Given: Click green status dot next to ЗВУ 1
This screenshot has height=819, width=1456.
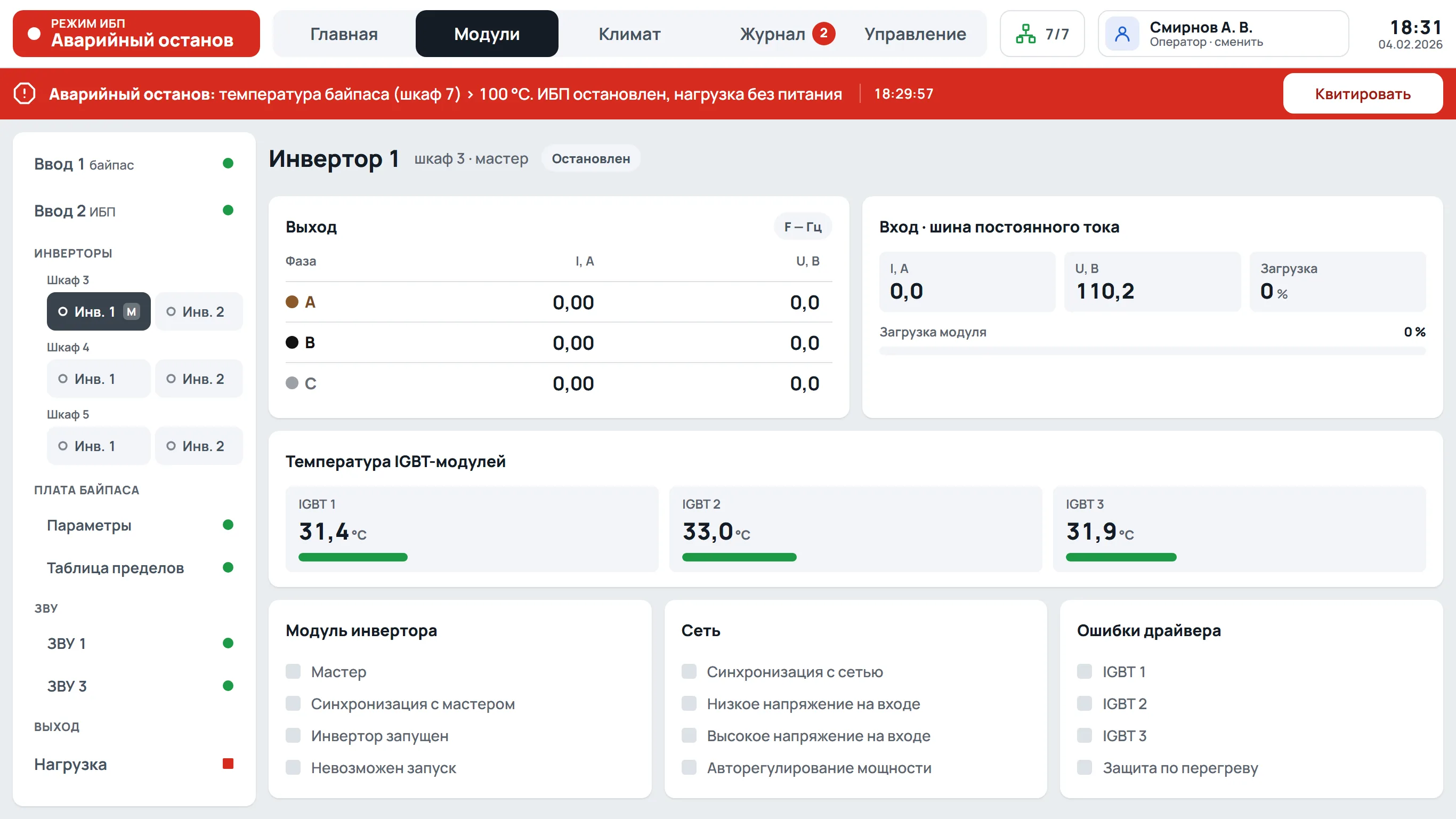Looking at the screenshot, I should pos(228,643).
